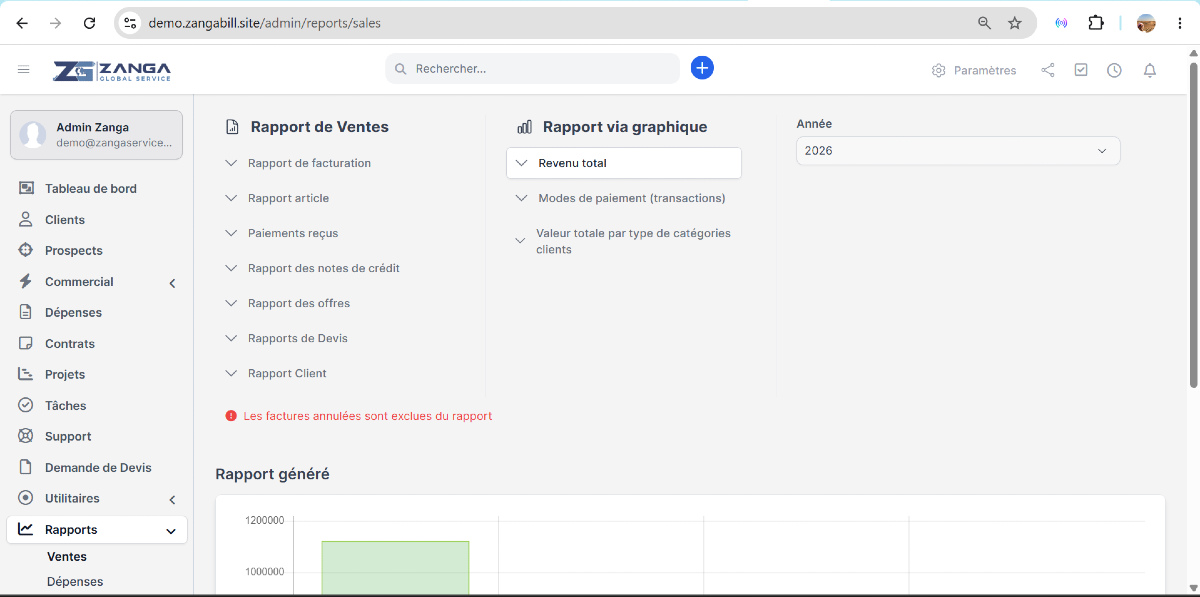Image resolution: width=1200 pixels, height=597 pixels.
Task: Open the browser extensions puzzle icon
Action: (1096, 22)
